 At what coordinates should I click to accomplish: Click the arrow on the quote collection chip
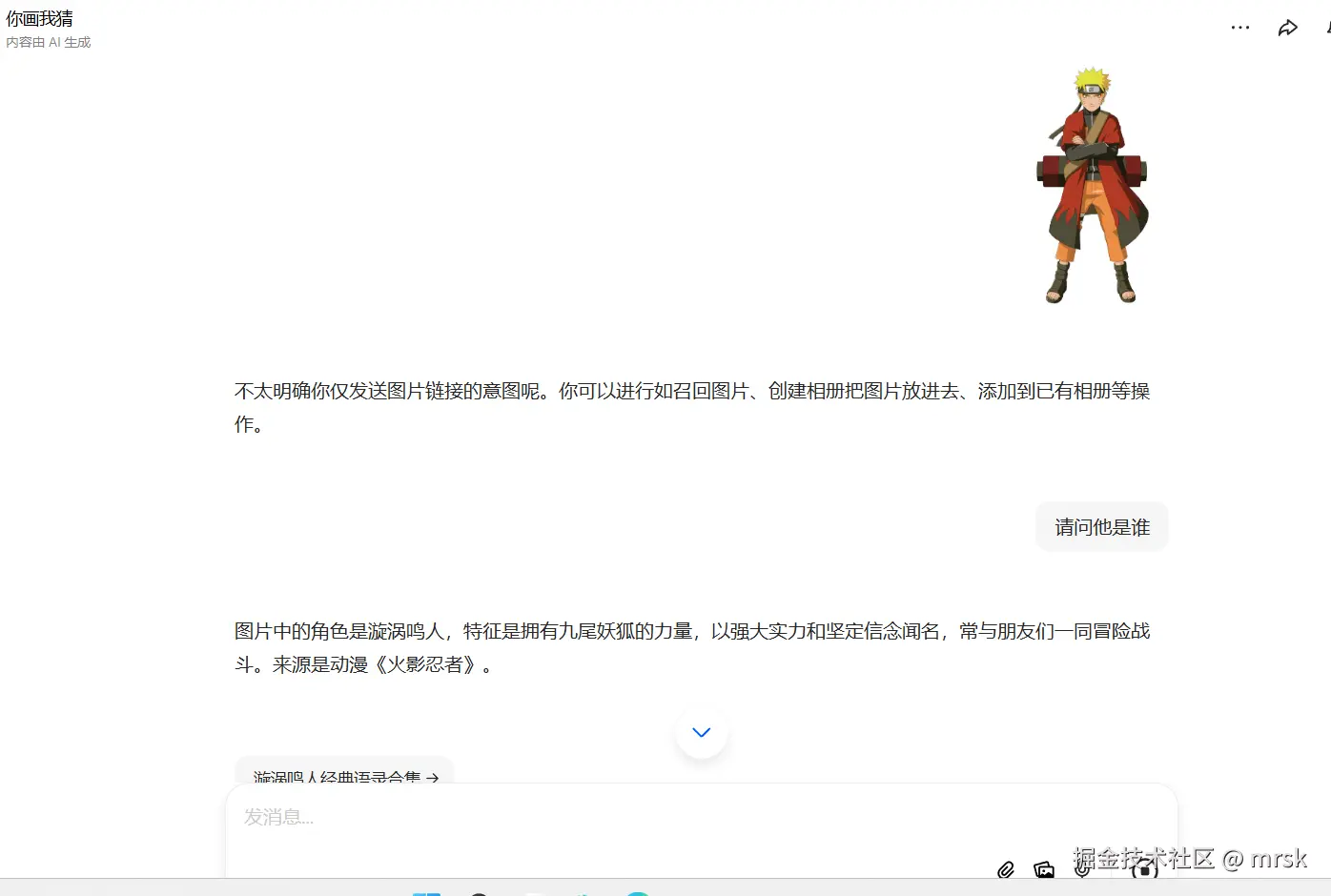(434, 778)
